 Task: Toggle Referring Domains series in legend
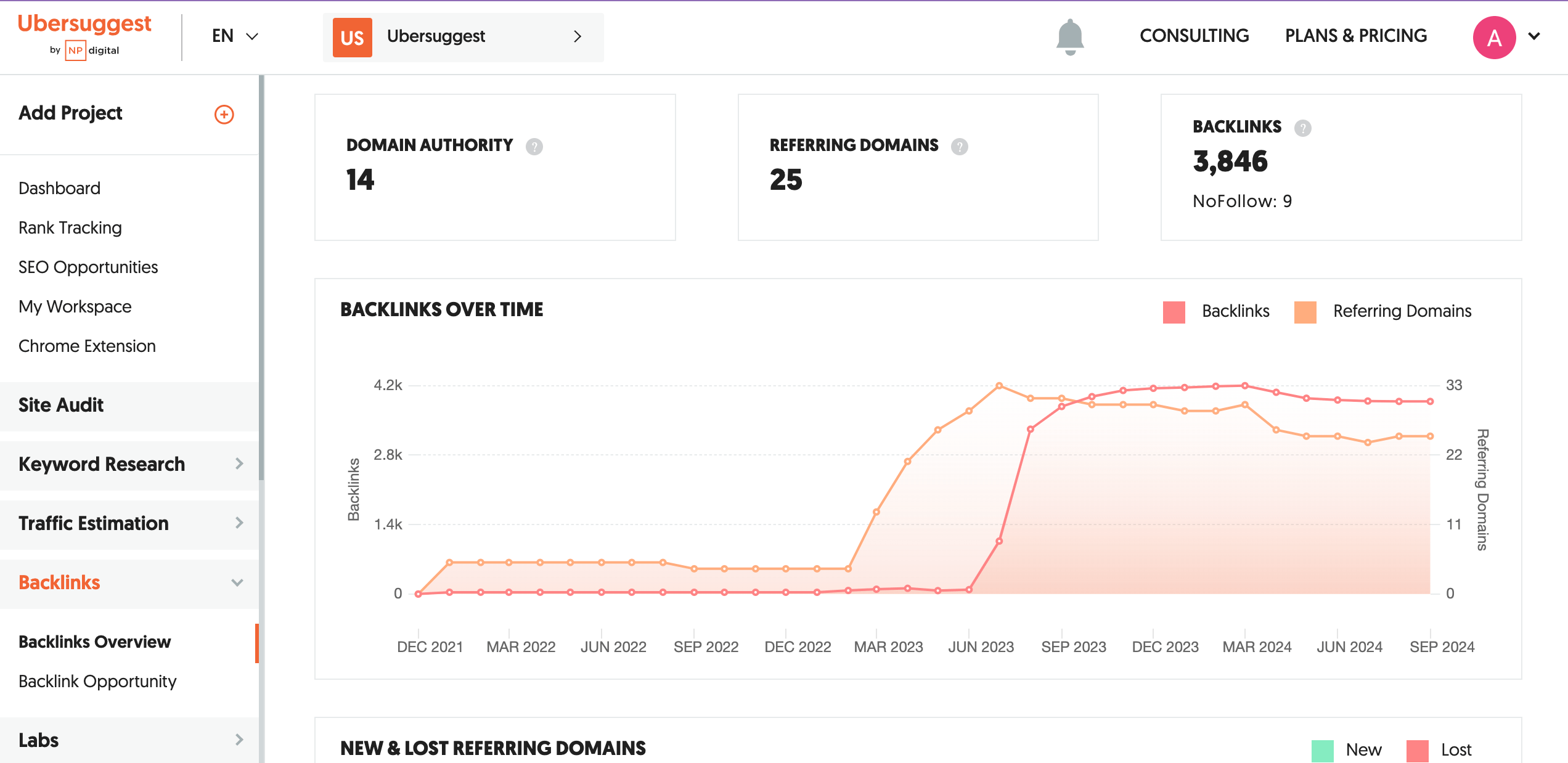[1382, 311]
